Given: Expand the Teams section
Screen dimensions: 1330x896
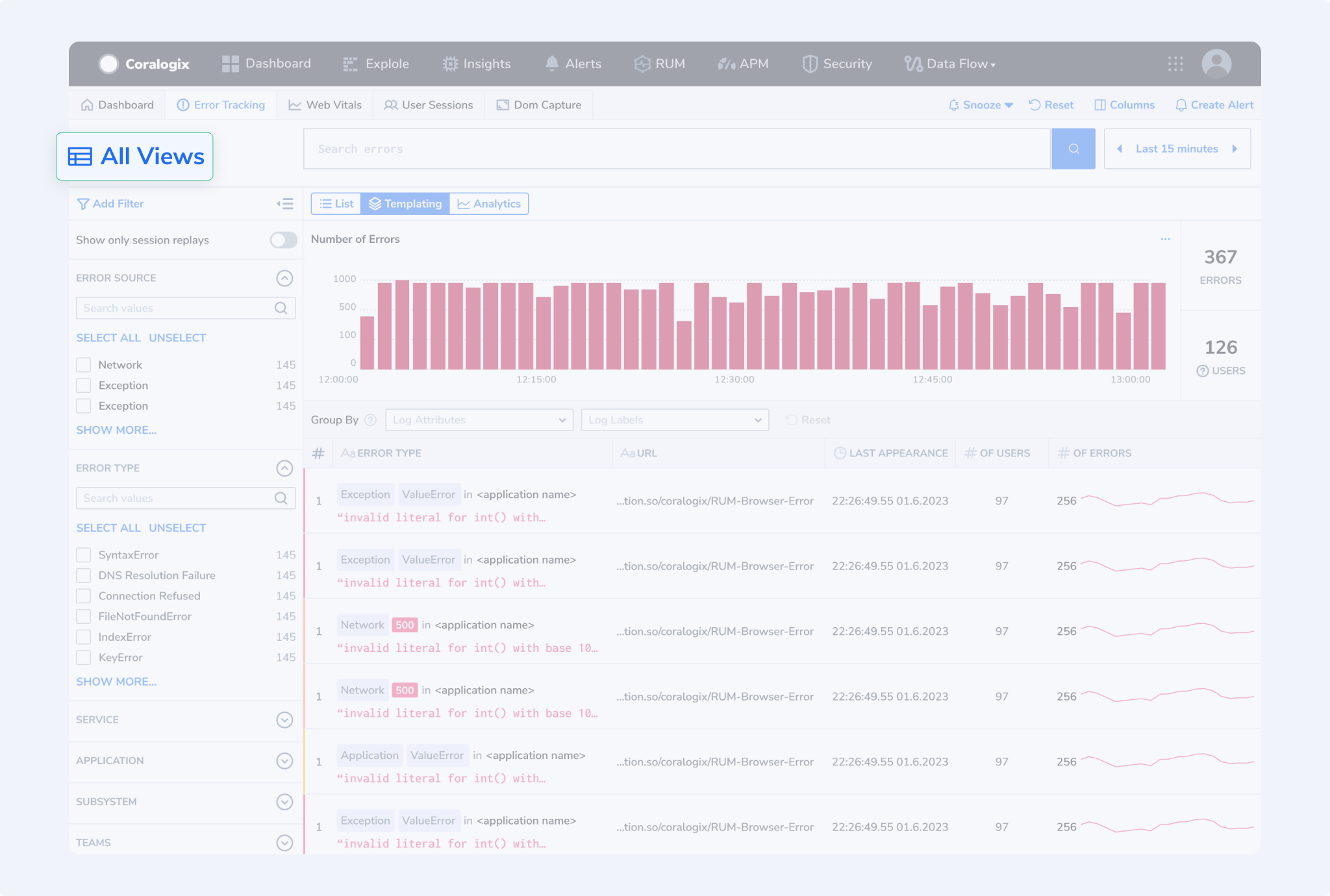Looking at the screenshot, I should pyautogui.click(x=284, y=843).
